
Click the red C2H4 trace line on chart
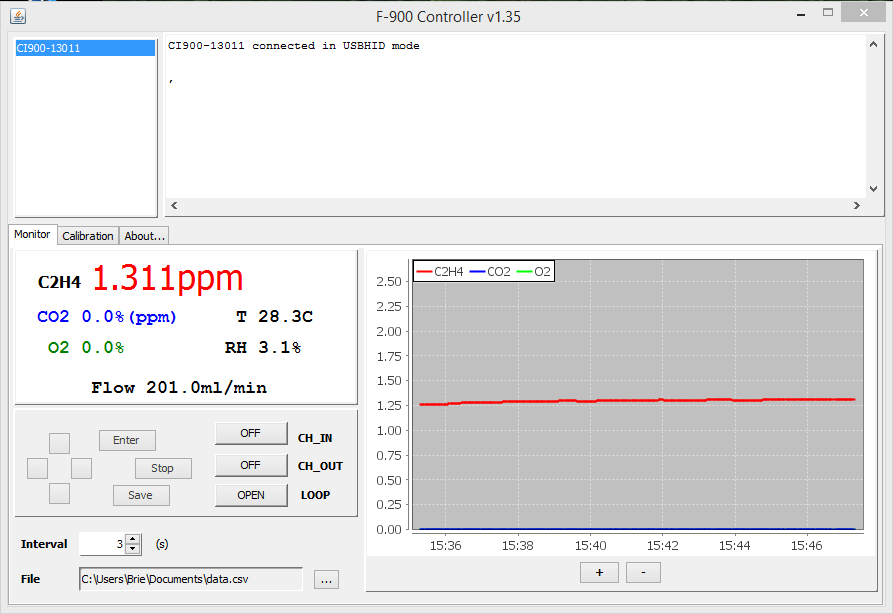tap(637, 401)
